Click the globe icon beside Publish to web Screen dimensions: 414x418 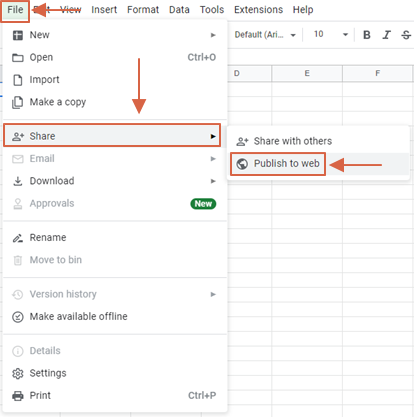click(x=242, y=164)
